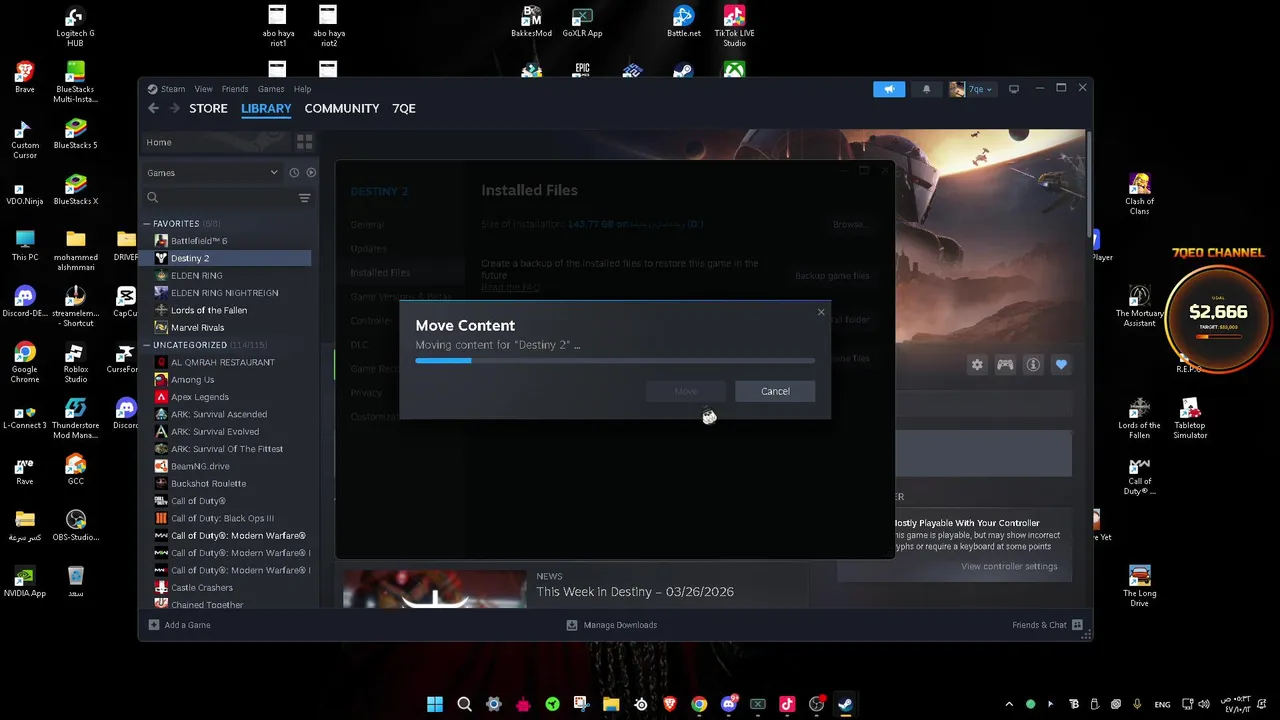Open the Games menu
The height and width of the screenshot is (720, 1280).
coord(271,89)
